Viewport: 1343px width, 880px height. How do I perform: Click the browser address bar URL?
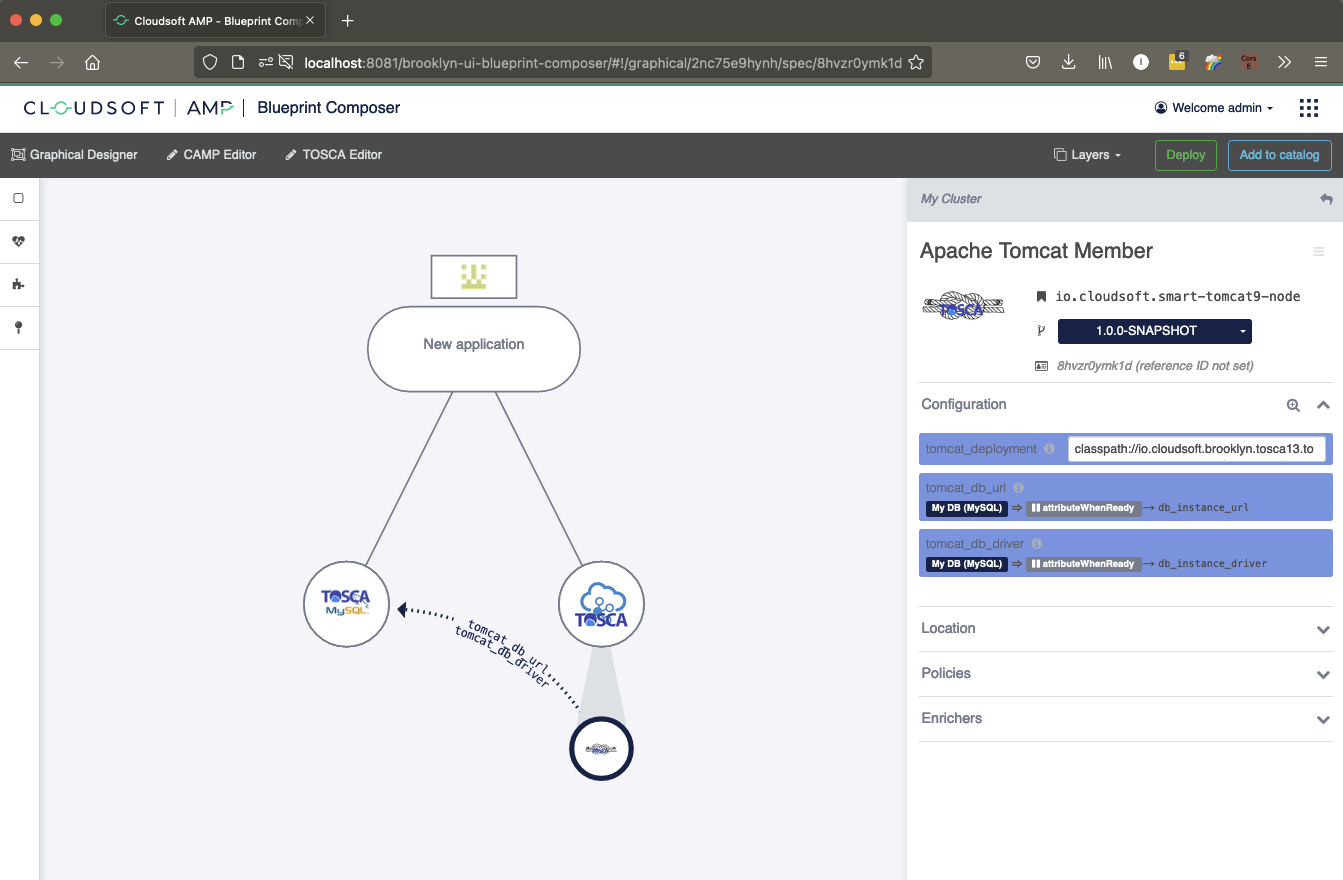603,62
